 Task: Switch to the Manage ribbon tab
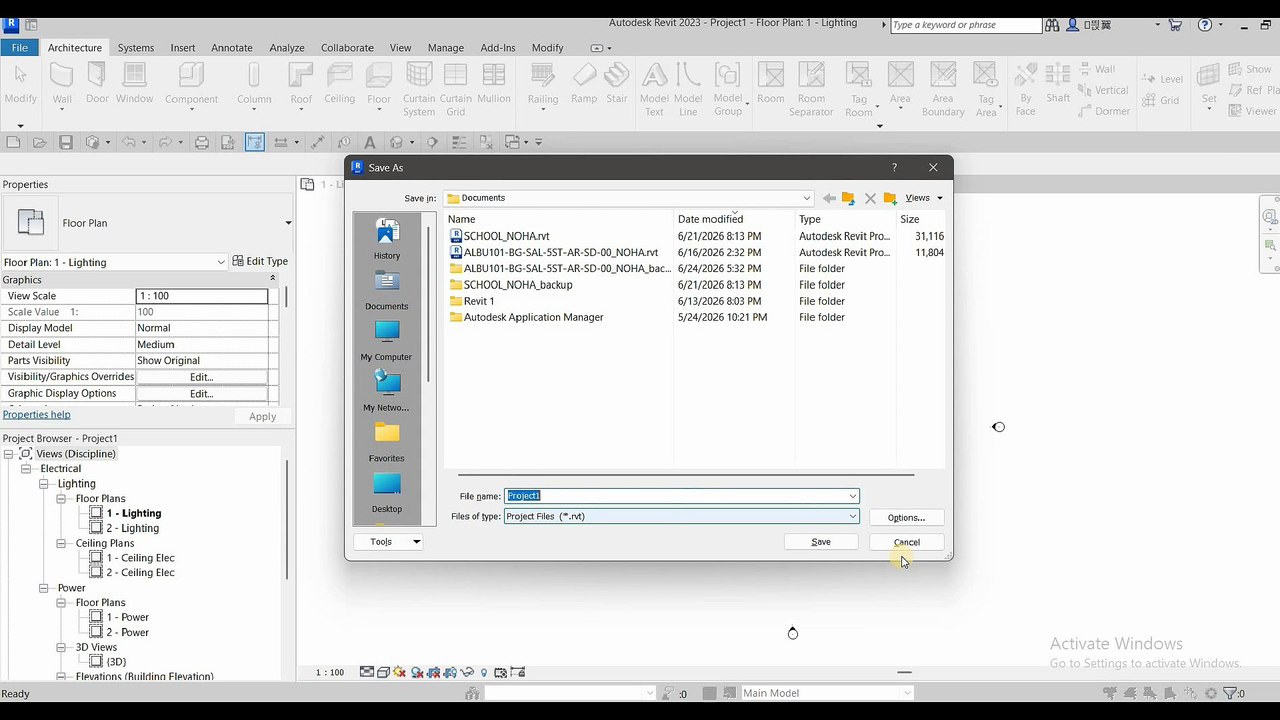click(x=445, y=47)
